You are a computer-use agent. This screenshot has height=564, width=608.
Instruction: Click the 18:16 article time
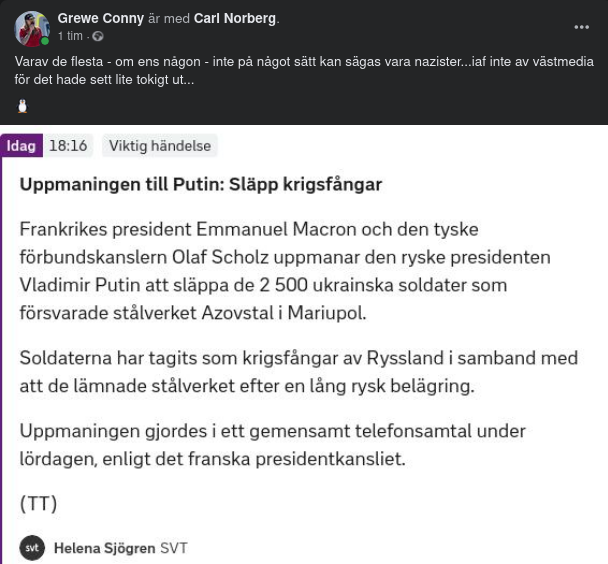coord(68,146)
